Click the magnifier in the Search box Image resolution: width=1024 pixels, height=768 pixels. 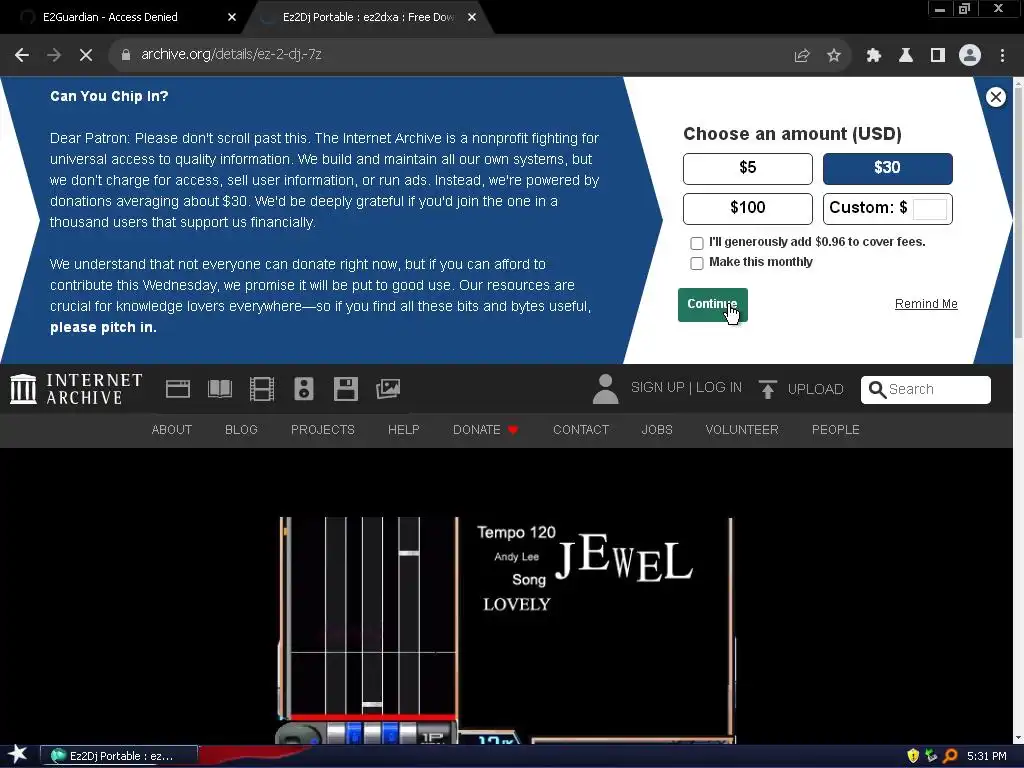tap(877, 390)
